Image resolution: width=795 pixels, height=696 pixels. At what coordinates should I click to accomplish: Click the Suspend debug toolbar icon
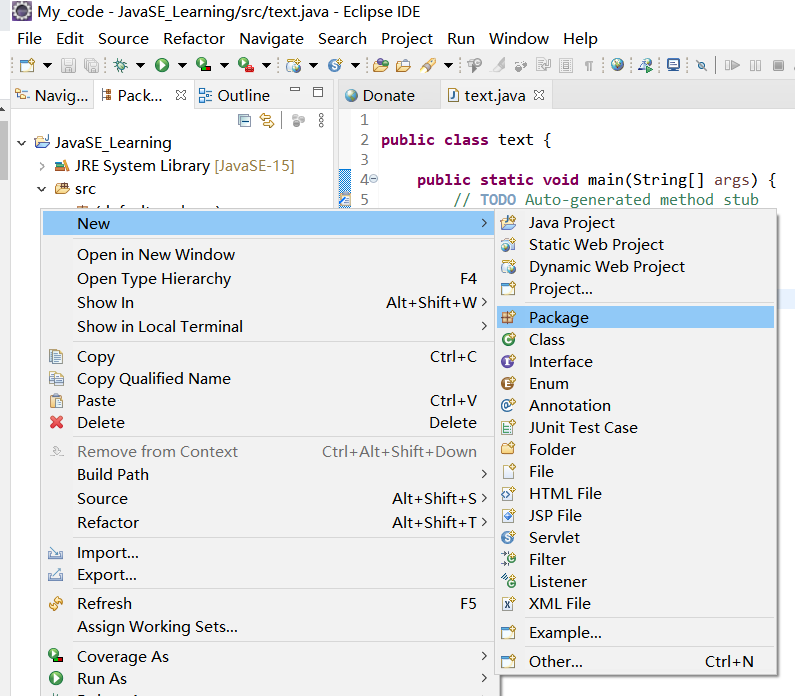point(755,65)
